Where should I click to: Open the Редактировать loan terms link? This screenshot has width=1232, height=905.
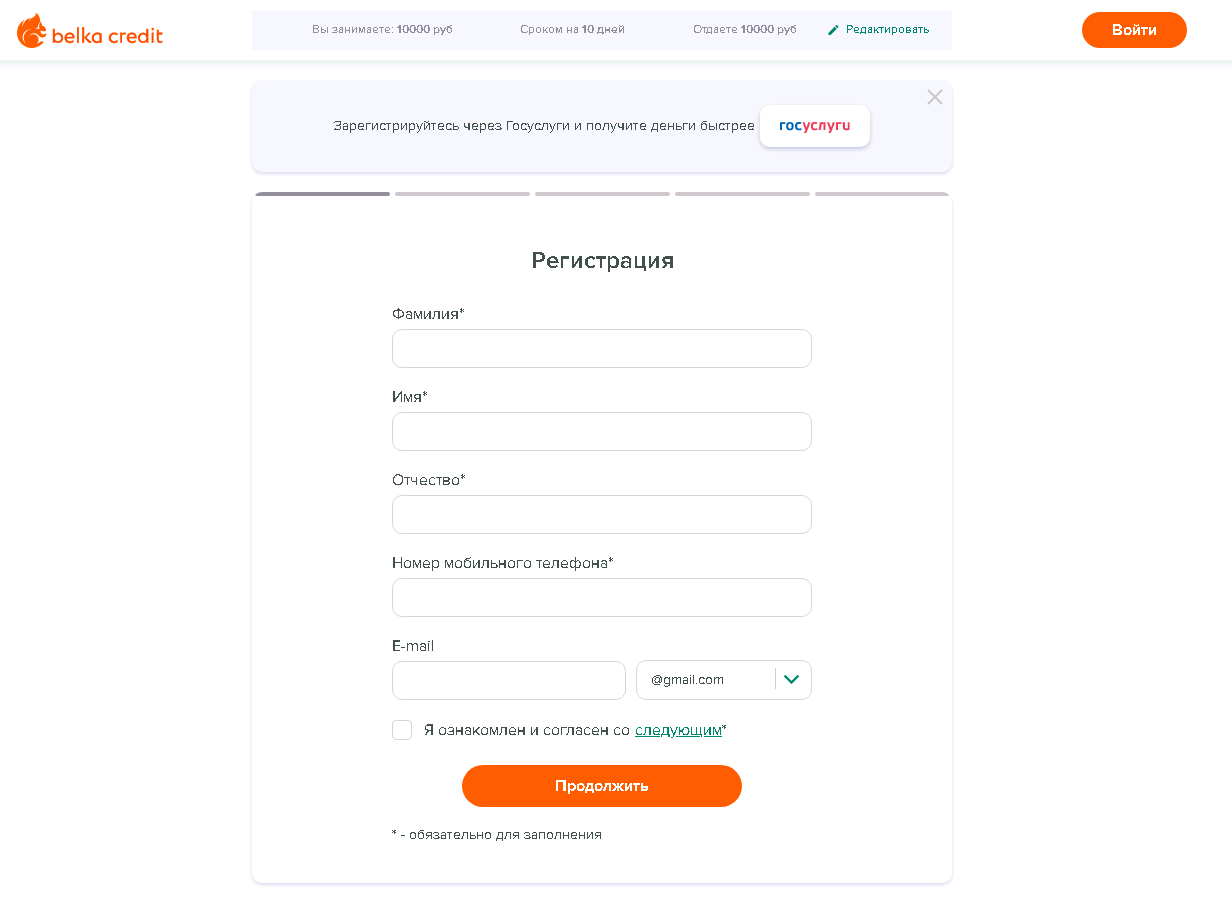887,30
